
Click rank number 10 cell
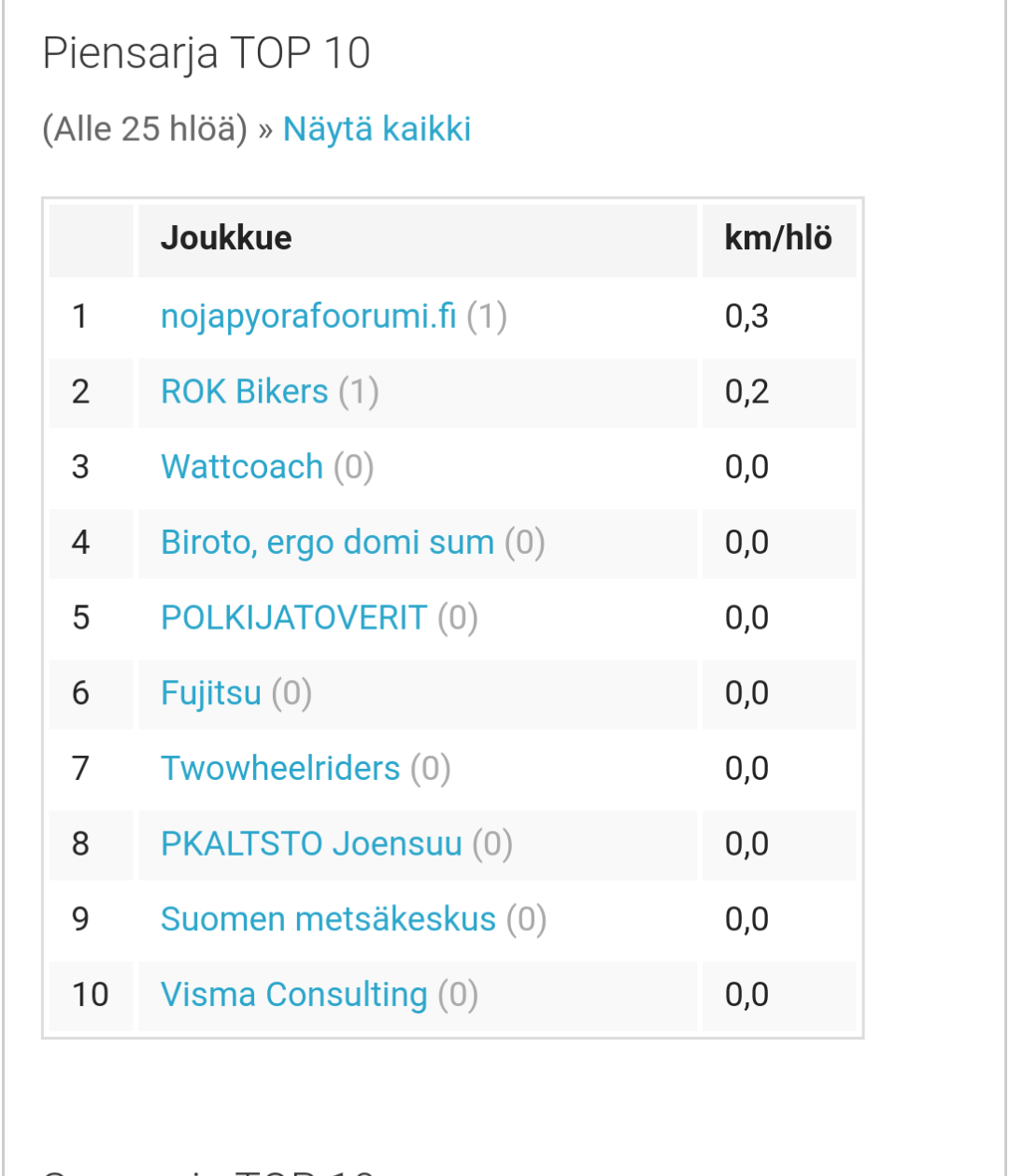[x=91, y=995]
